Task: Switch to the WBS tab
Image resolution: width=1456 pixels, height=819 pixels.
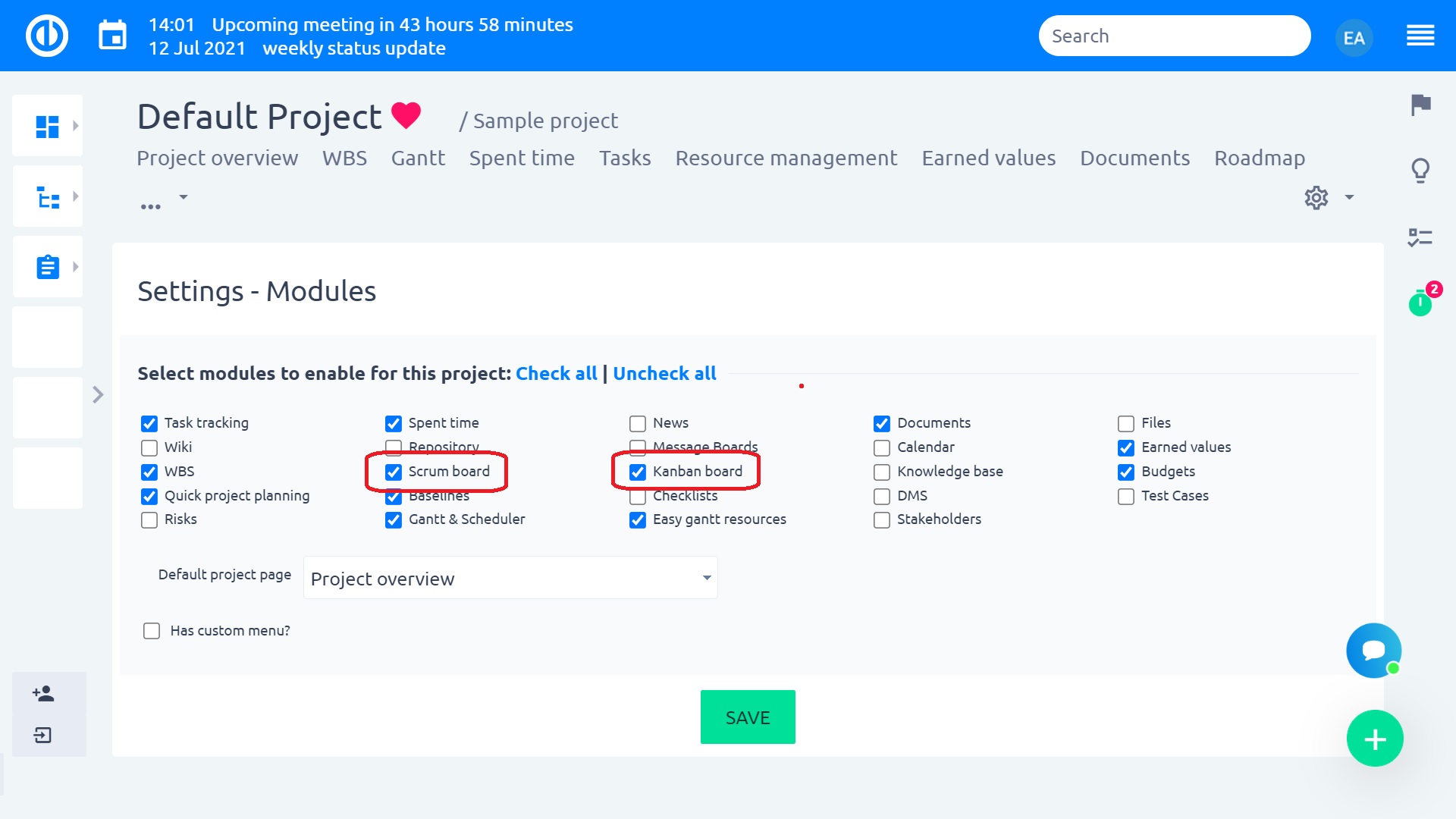Action: [344, 158]
